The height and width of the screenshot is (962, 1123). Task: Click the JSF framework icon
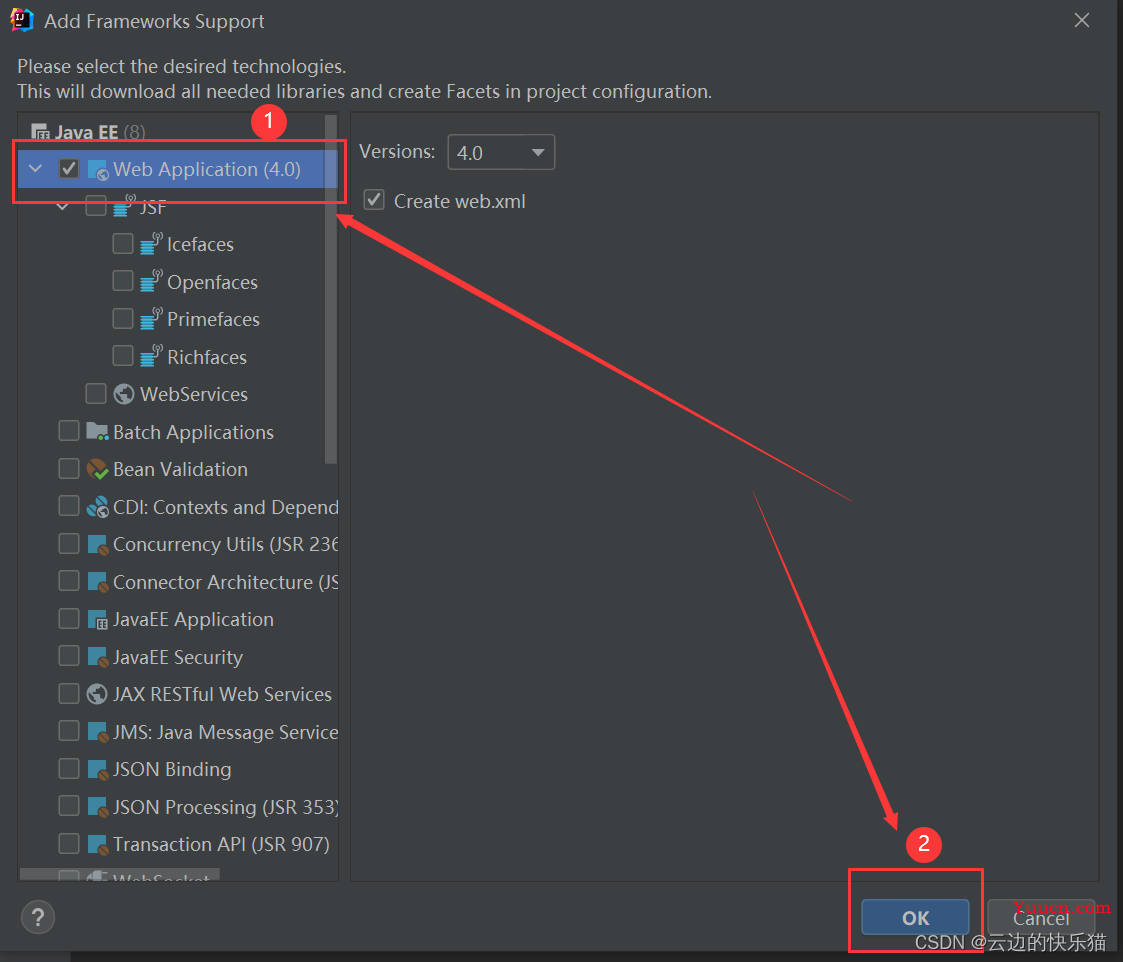pyautogui.click(x=125, y=206)
